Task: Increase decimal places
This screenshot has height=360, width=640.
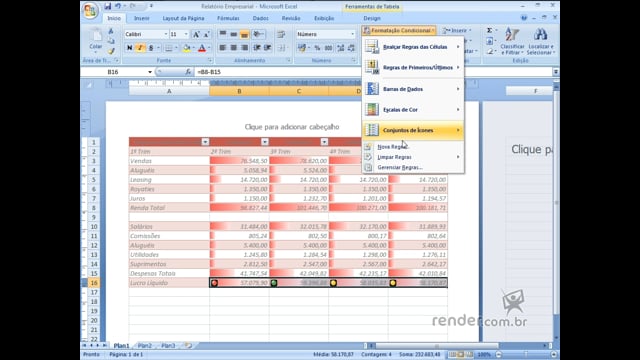Action: click(x=340, y=48)
